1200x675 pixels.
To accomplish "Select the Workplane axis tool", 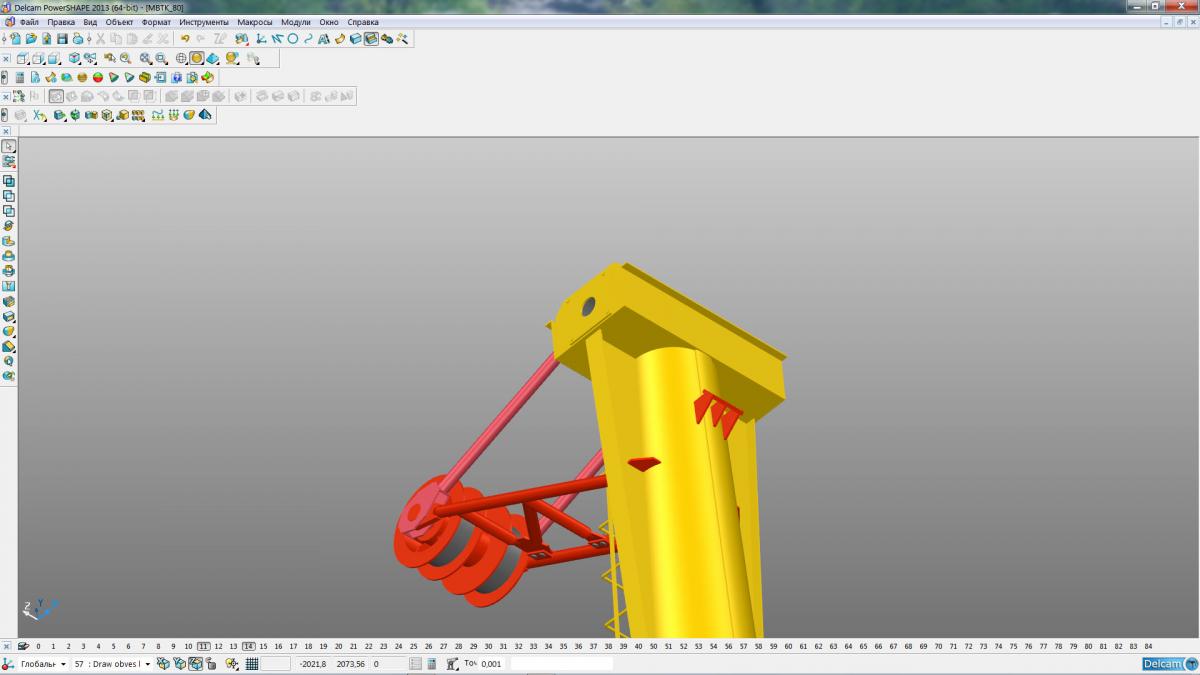I will click(260, 39).
